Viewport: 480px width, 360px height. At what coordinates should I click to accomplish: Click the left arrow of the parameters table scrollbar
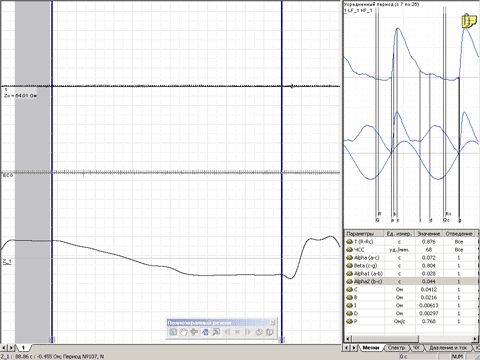tap(348, 339)
